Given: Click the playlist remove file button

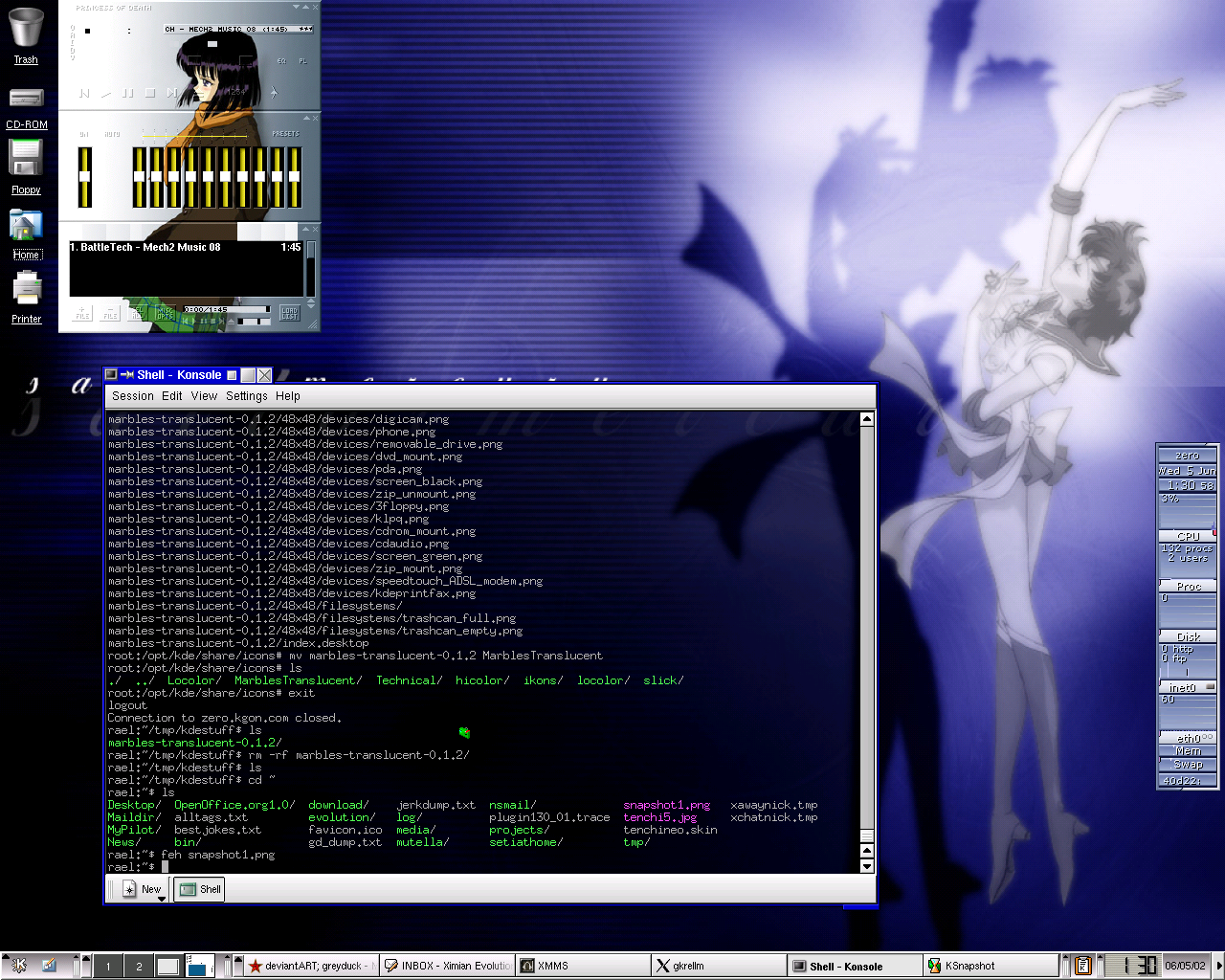Looking at the screenshot, I should click(110, 313).
